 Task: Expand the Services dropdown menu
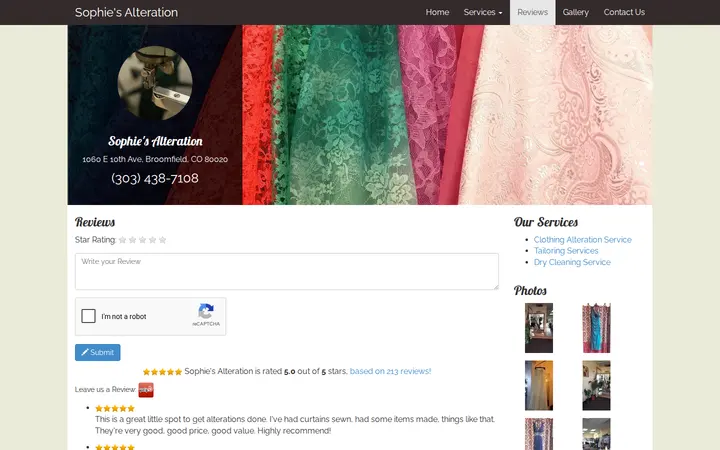(483, 12)
